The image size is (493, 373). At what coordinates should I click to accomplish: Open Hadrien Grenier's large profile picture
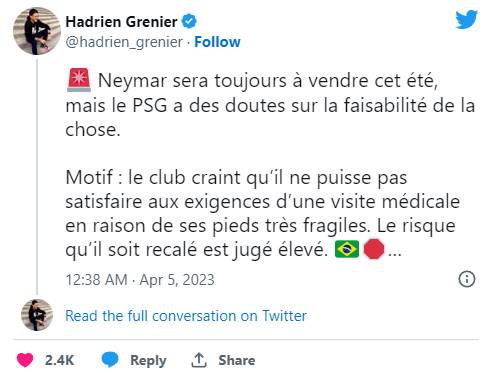37,31
